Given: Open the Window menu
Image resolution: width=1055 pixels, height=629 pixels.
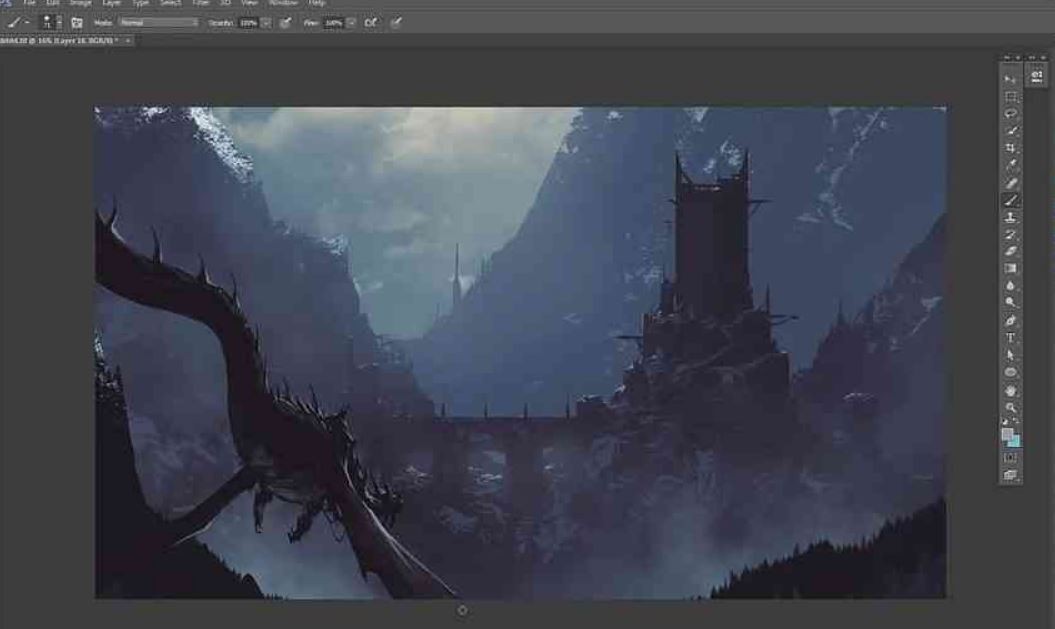Looking at the screenshot, I should (x=283, y=4).
